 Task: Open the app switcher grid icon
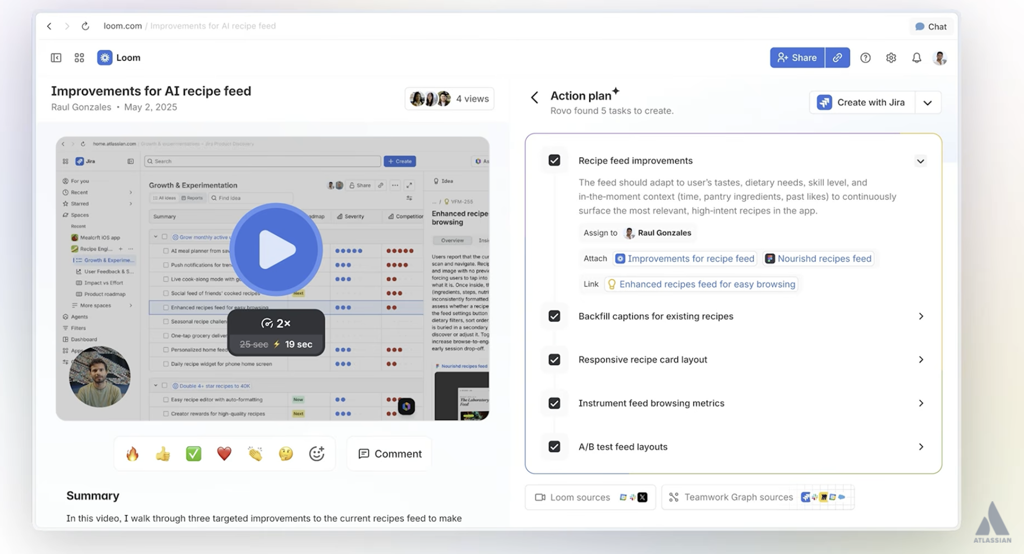point(79,57)
